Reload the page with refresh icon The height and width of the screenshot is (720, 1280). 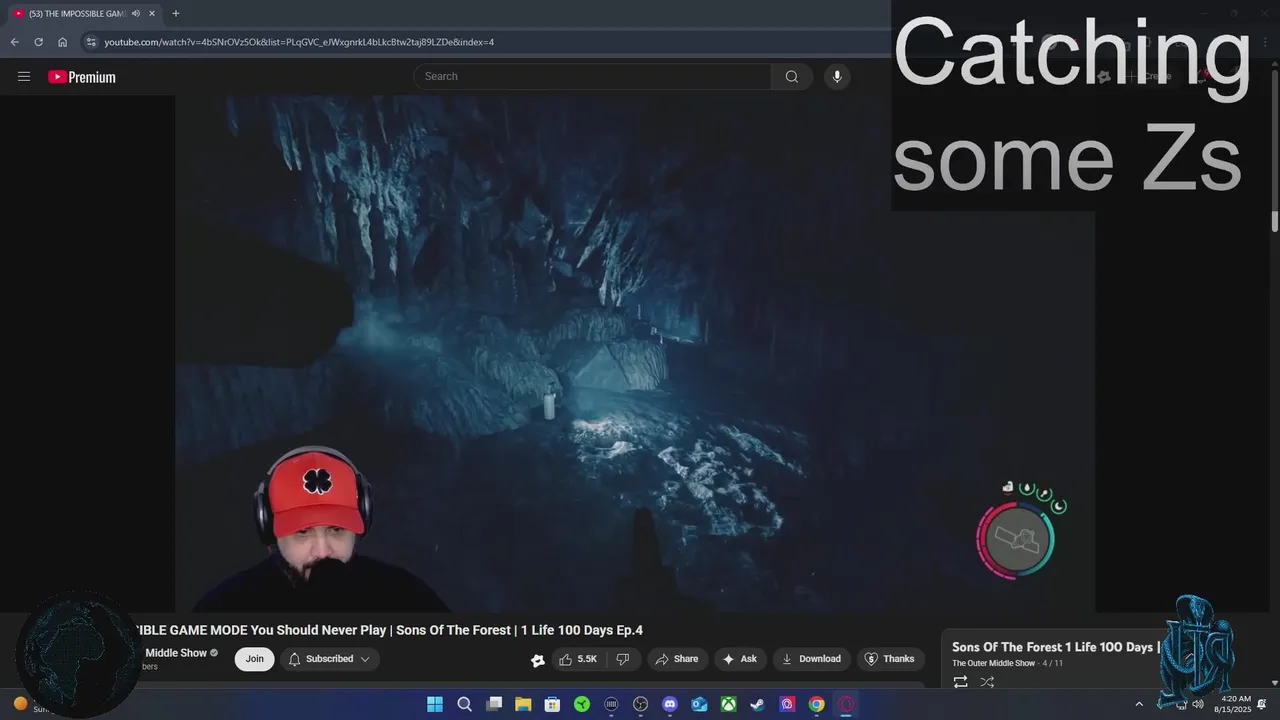(x=38, y=42)
